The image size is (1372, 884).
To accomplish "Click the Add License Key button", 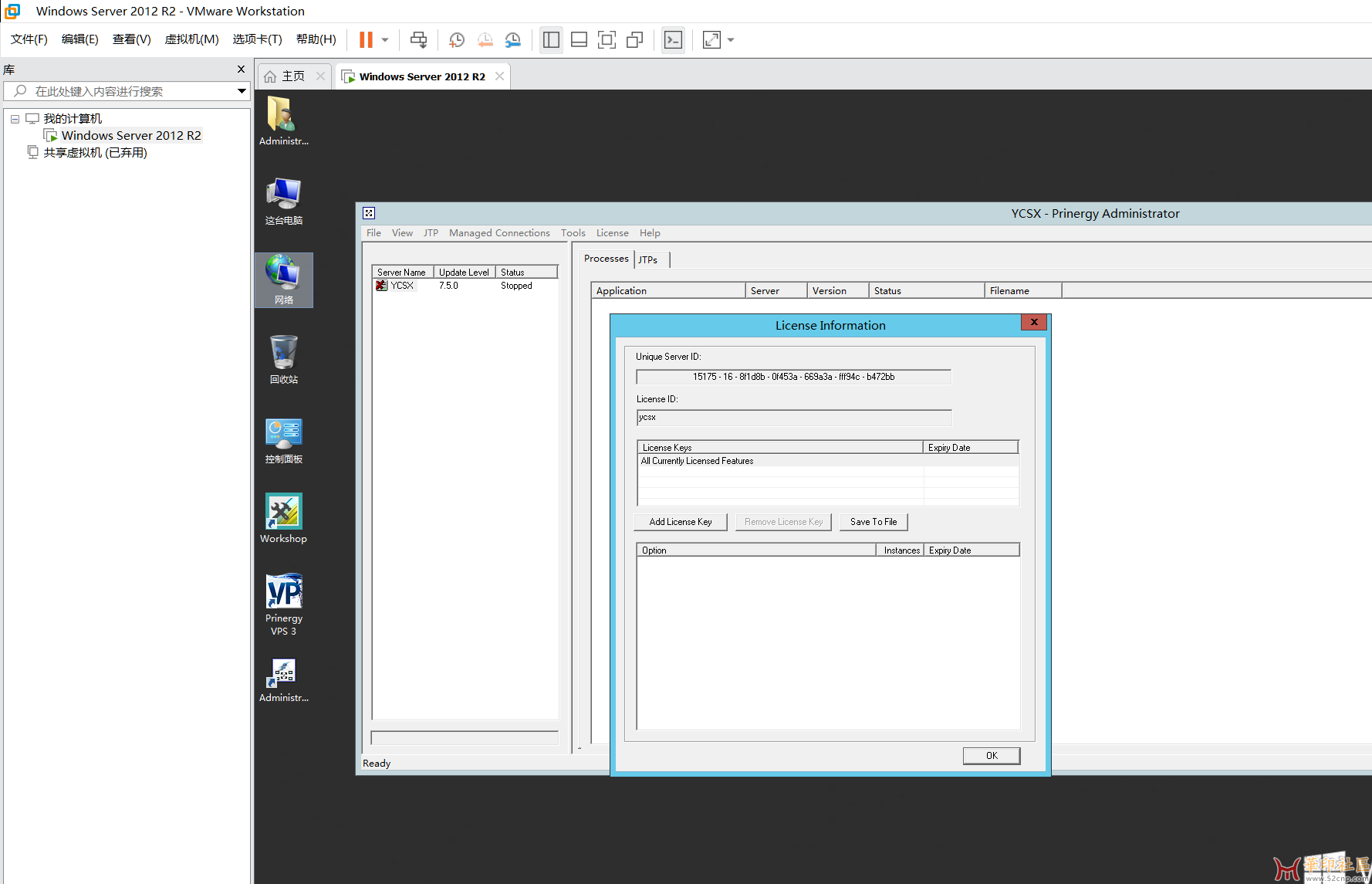I will pos(681,522).
